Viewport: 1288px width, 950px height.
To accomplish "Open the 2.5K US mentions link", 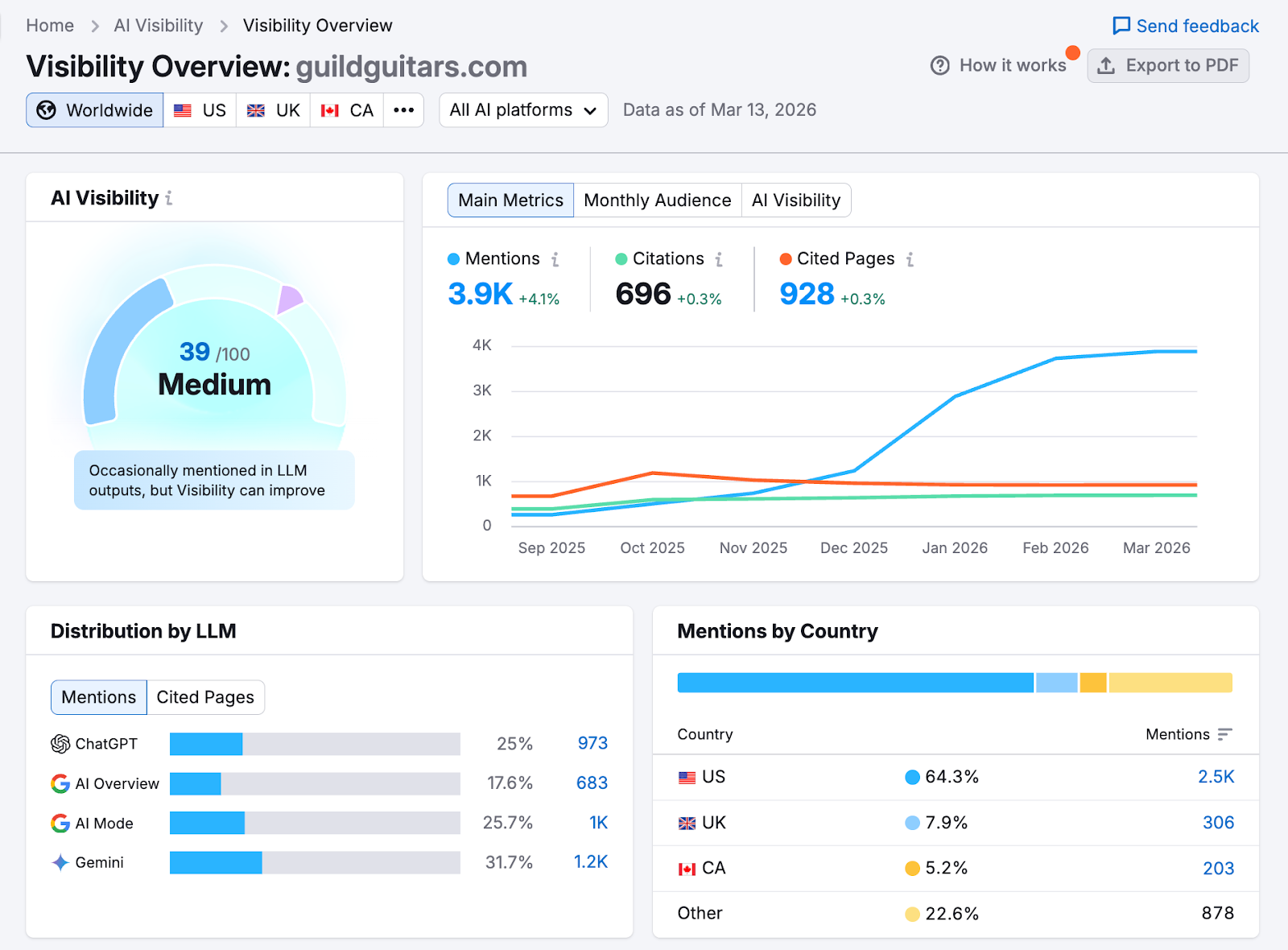I will pos(1217,777).
